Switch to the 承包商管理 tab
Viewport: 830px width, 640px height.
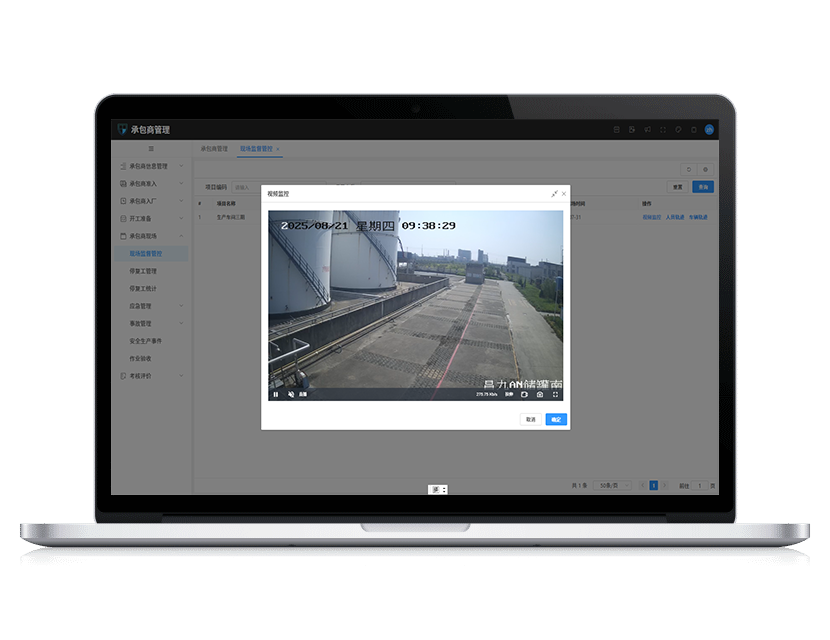pyautogui.click(x=214, y=148)
